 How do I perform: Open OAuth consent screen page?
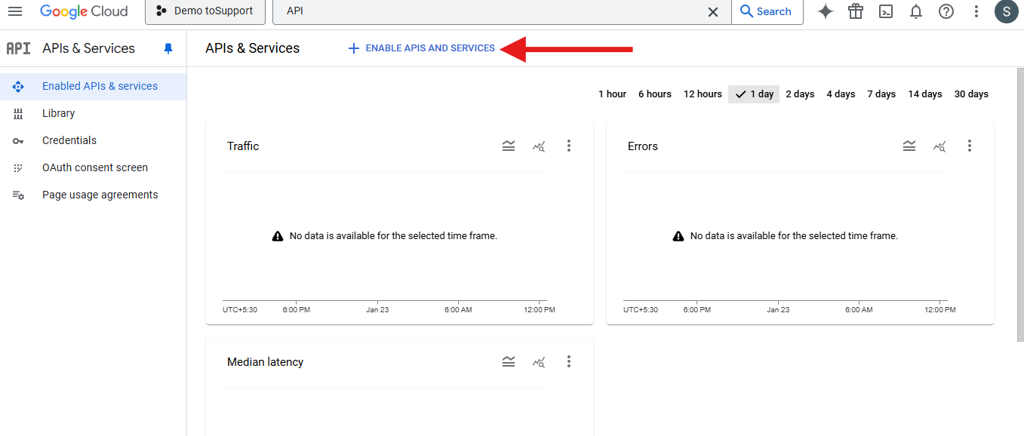[93, 168]
